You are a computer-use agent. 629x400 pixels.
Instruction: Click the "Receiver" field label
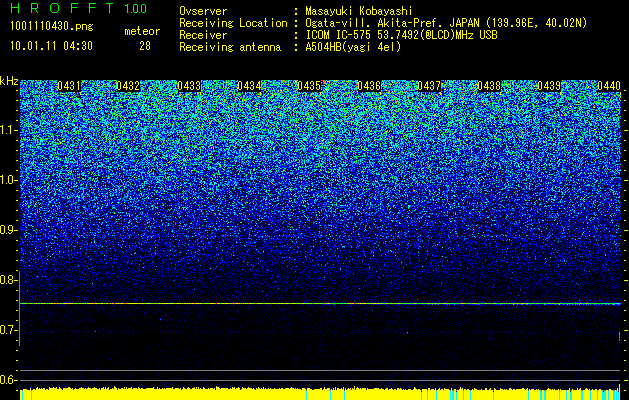click(203, 35)
